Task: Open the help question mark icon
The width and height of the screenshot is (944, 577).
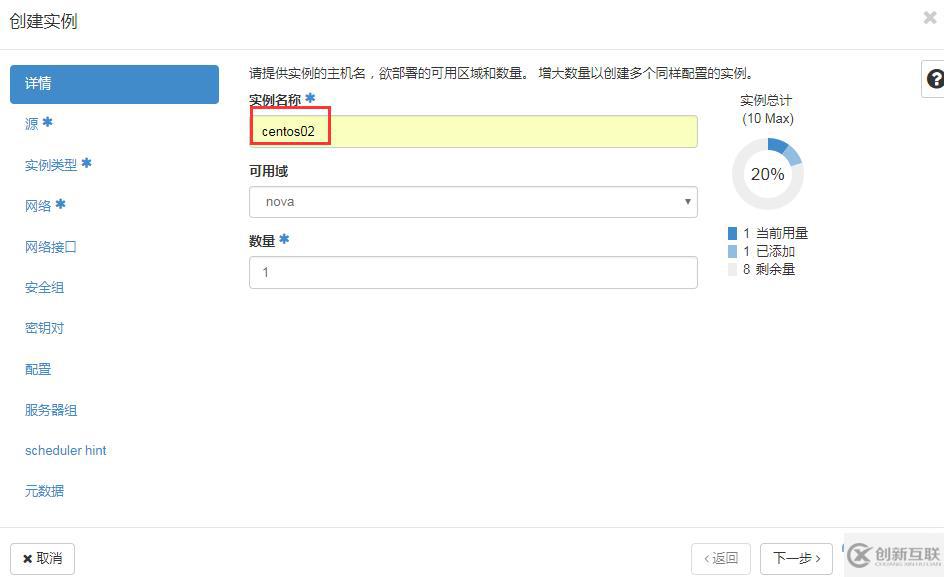Action: coord(934,79)
